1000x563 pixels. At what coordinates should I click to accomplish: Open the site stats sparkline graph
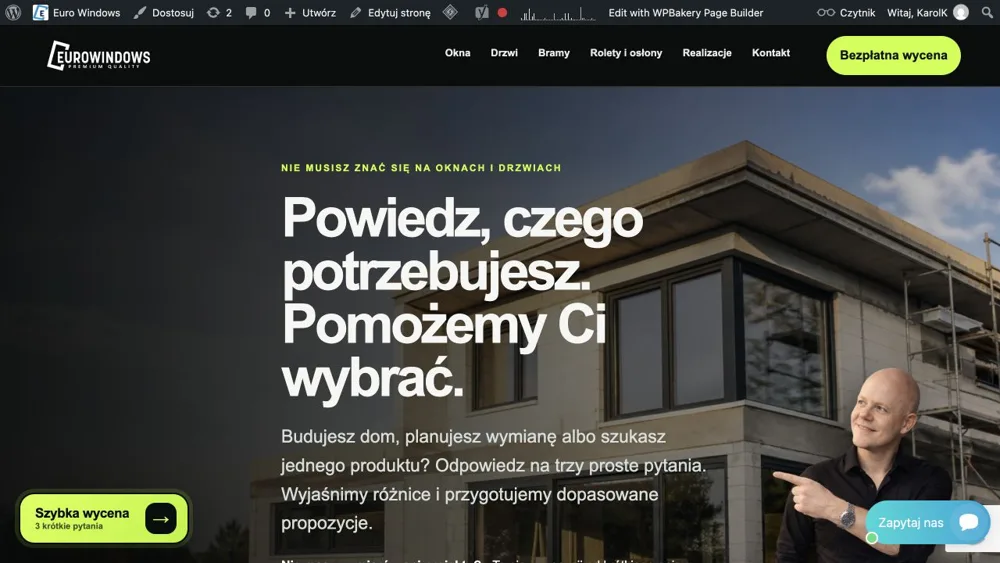pyautogui.click(x=558, y=13)
